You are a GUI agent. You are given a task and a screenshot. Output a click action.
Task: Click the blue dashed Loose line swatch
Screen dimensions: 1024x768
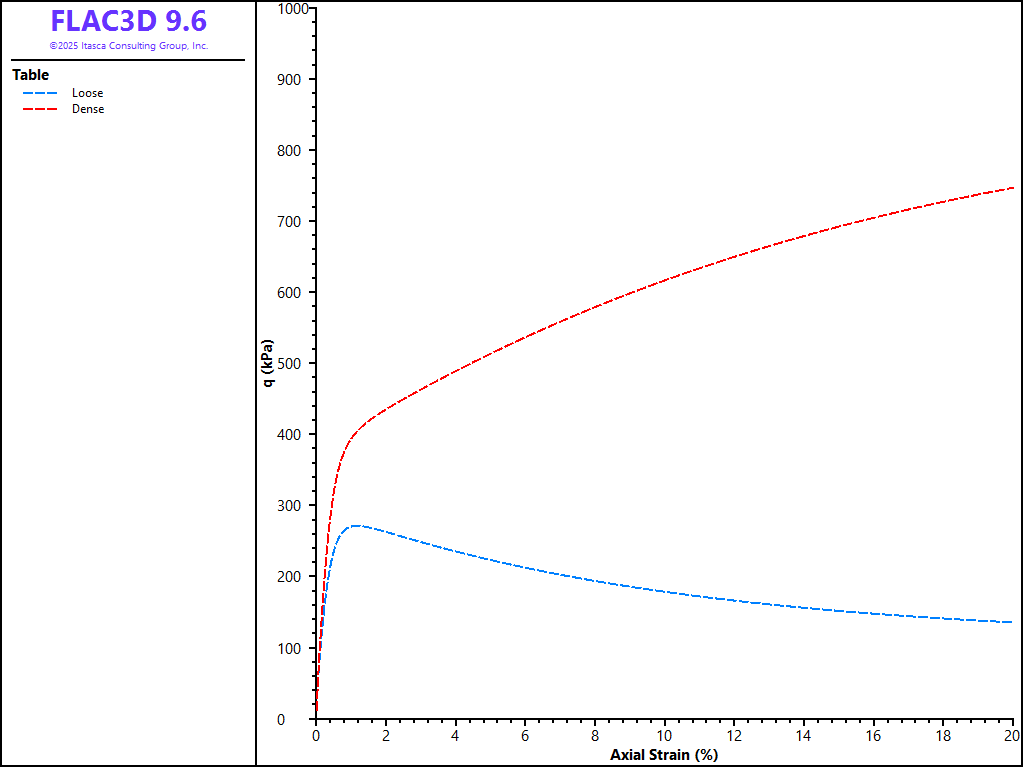click(x=43, y=93)
